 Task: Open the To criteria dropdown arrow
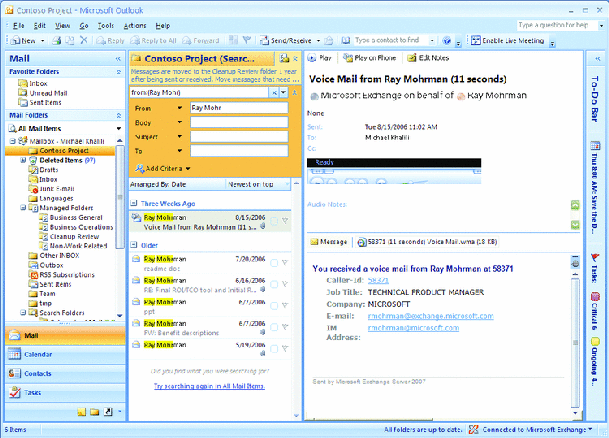(180, 150)
